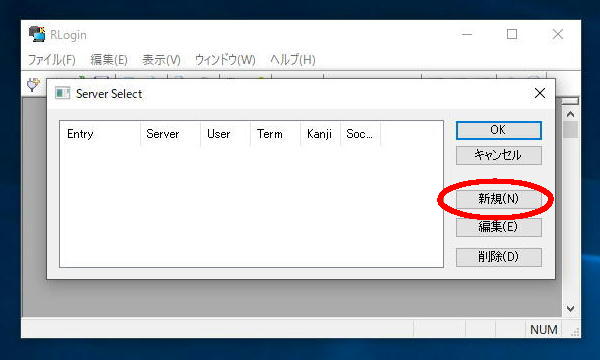The width and height of the screenshot is (600, 360).
Task: Create a new entry with 新規(N)
Action: click(499, 199)
